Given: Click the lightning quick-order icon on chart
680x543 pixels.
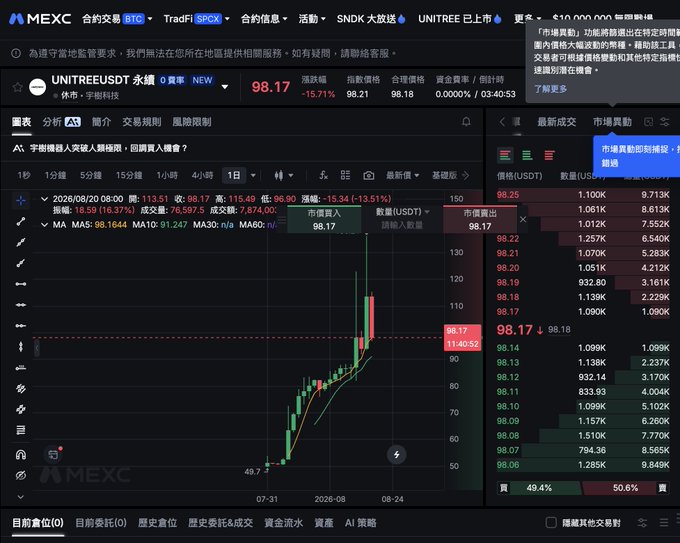Looking at the screenshot, I should [x=396, y=455].
